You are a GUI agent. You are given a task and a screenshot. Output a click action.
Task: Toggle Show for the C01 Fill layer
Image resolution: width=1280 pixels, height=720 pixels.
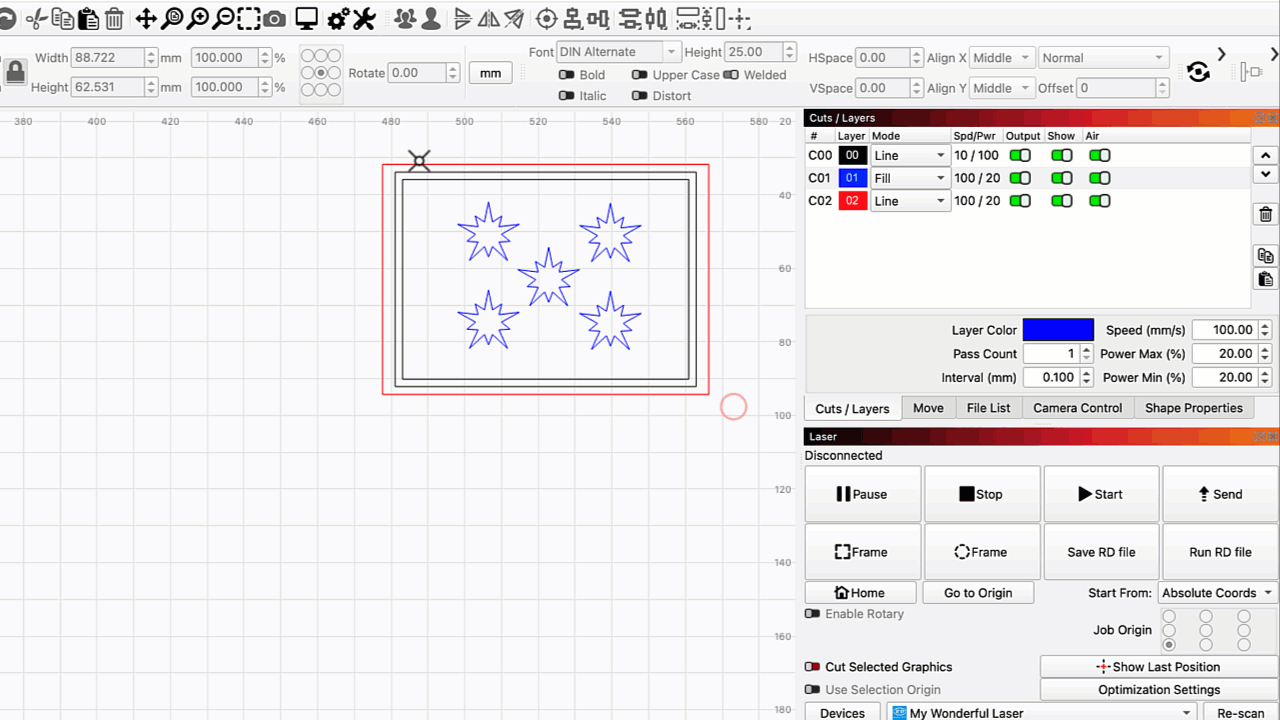1061,178
